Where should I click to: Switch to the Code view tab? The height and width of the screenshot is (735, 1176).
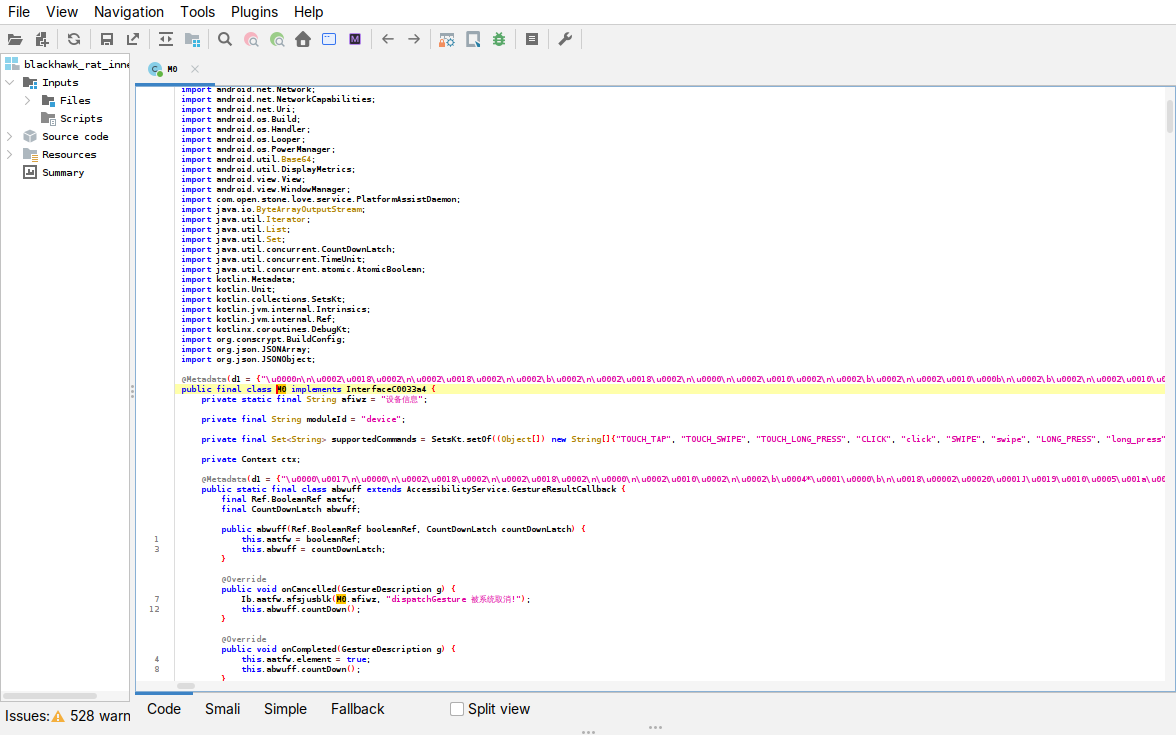(164, 709)
